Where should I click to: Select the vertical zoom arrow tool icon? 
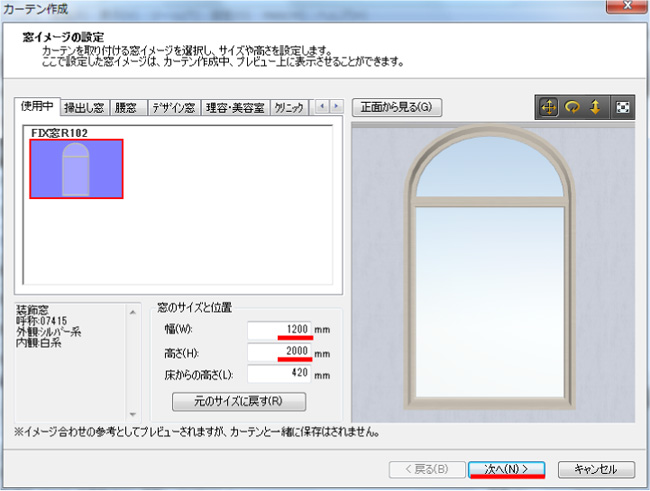(596, 107)
